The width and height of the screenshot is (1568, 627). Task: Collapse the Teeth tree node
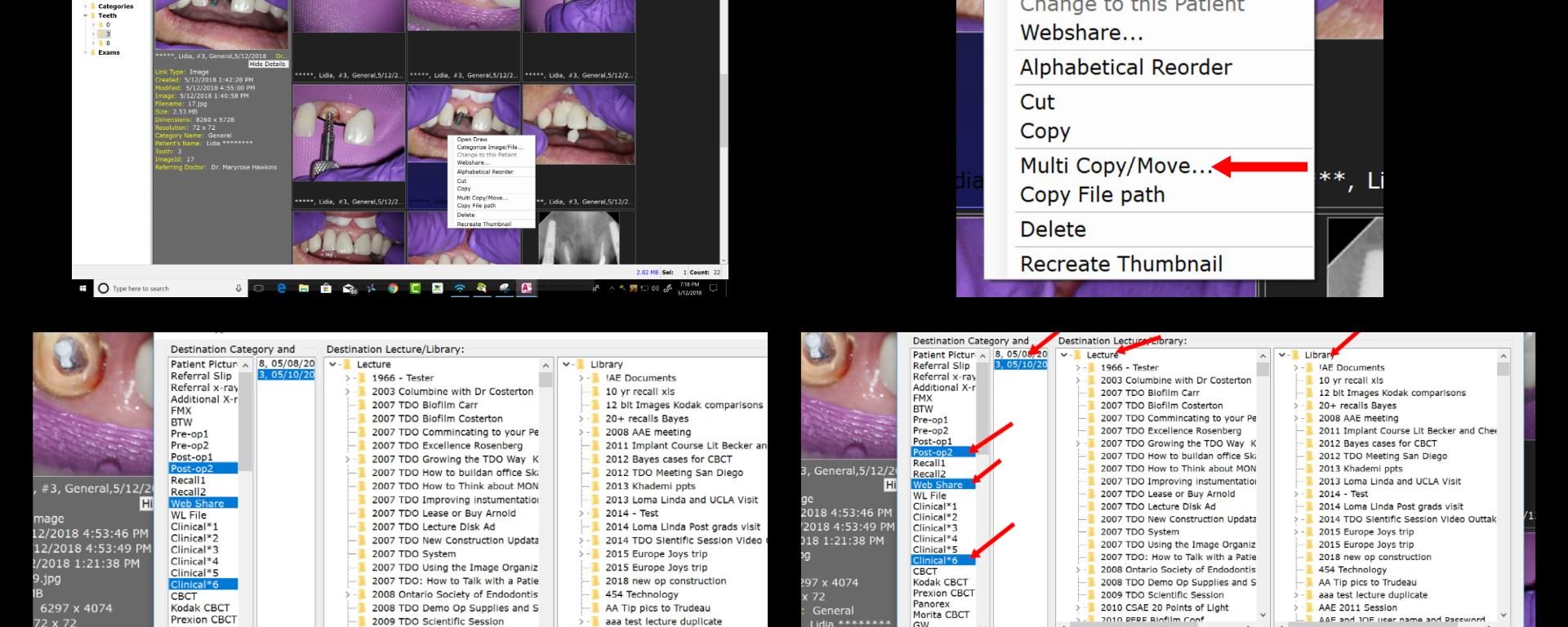click(x=87, y=16)
